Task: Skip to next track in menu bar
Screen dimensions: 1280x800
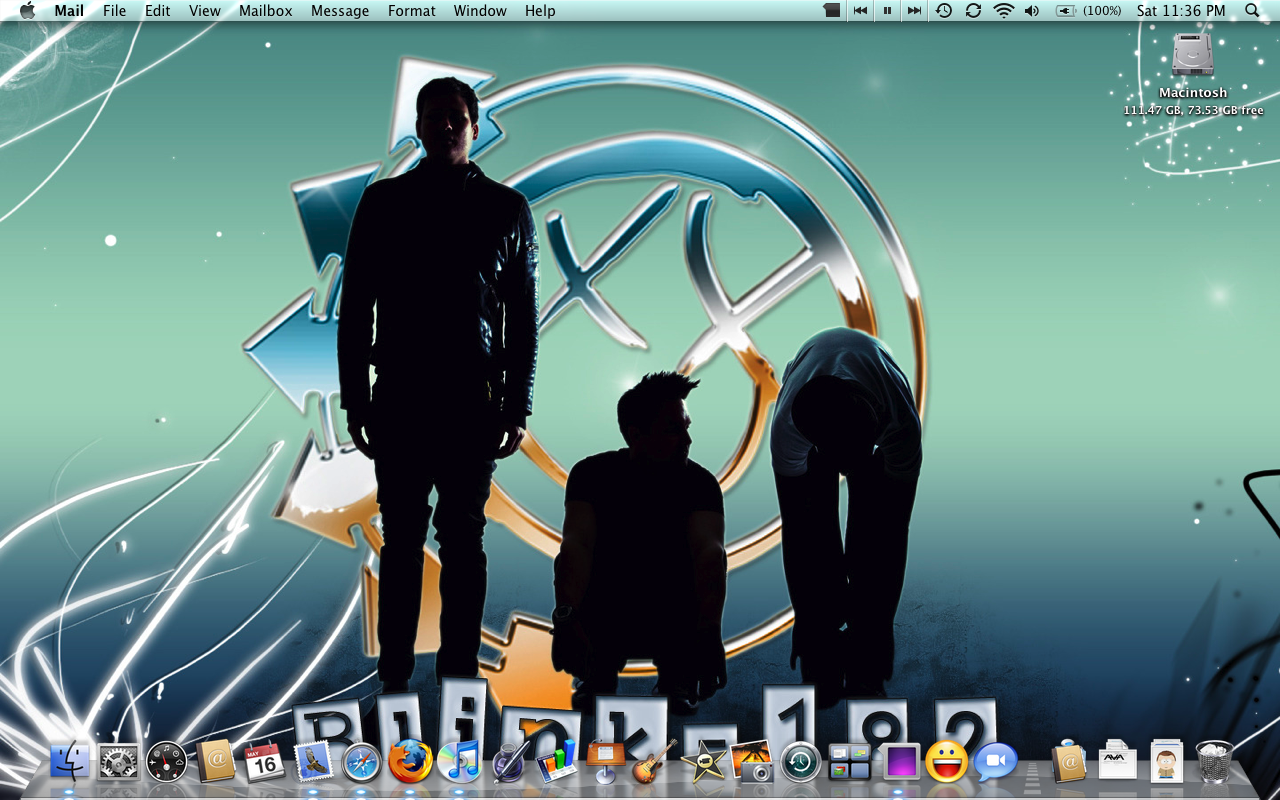Action: point(914,11)
